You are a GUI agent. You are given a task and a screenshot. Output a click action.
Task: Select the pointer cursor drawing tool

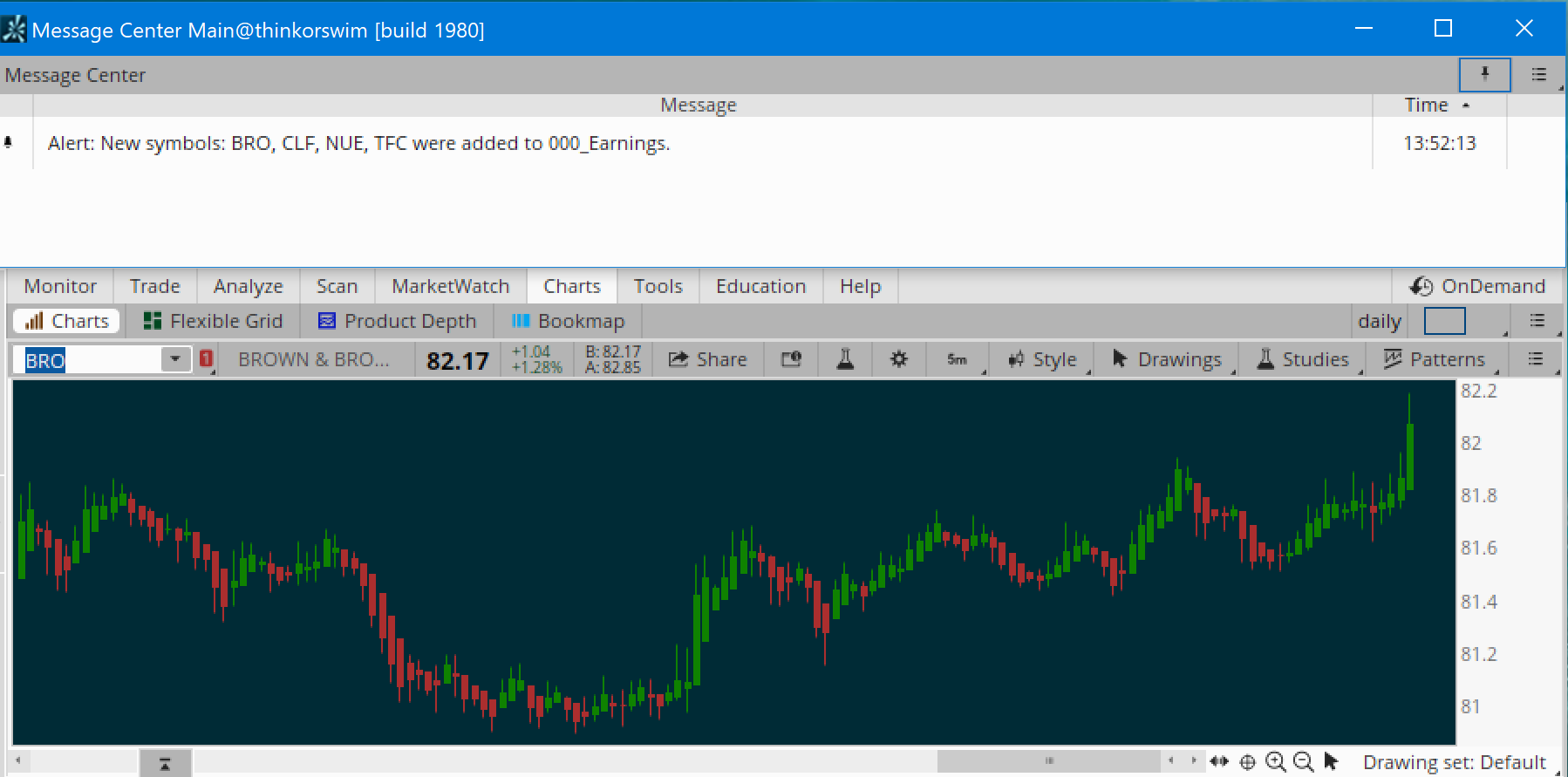1331,762
